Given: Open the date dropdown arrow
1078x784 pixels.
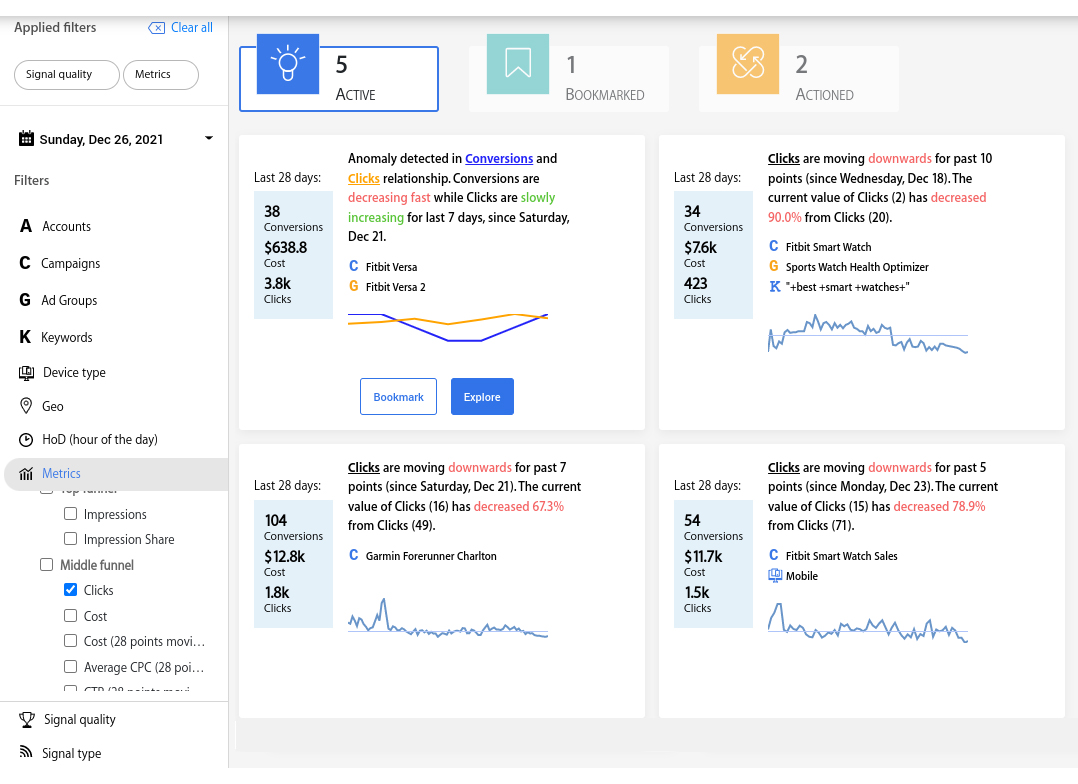Looking at the screenshot, I should [x=209, y=138].
